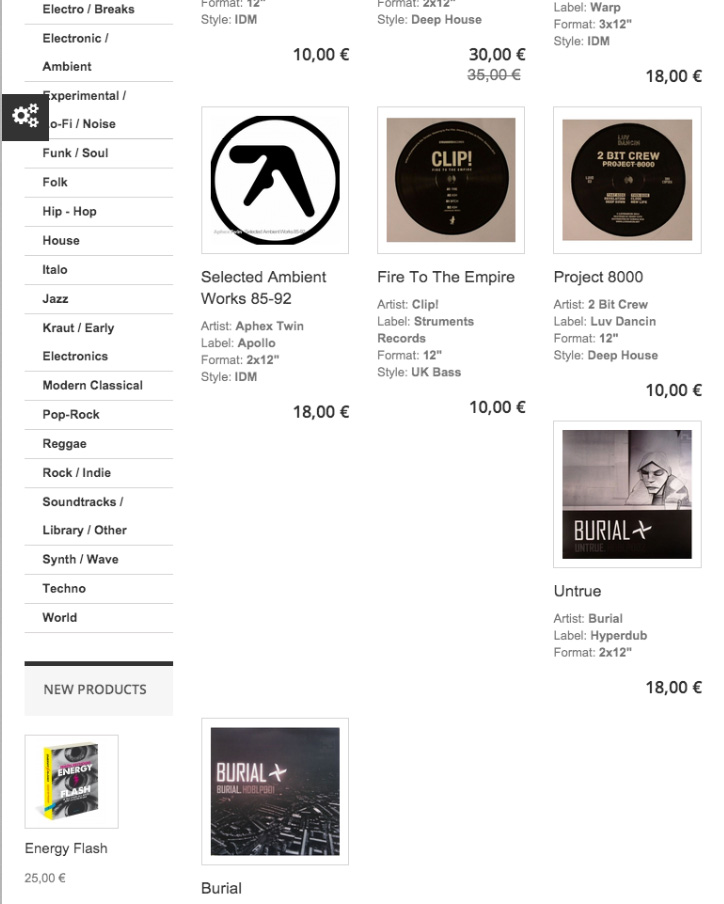Open Fire To The Empire product link

[x=446, y=277]
